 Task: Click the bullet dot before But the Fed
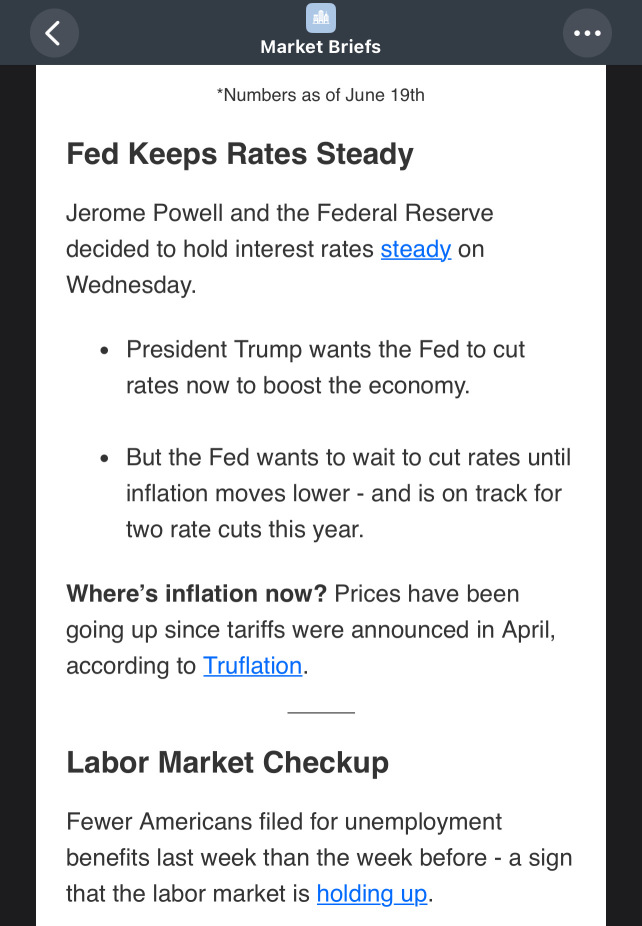[x=105, y=459]
